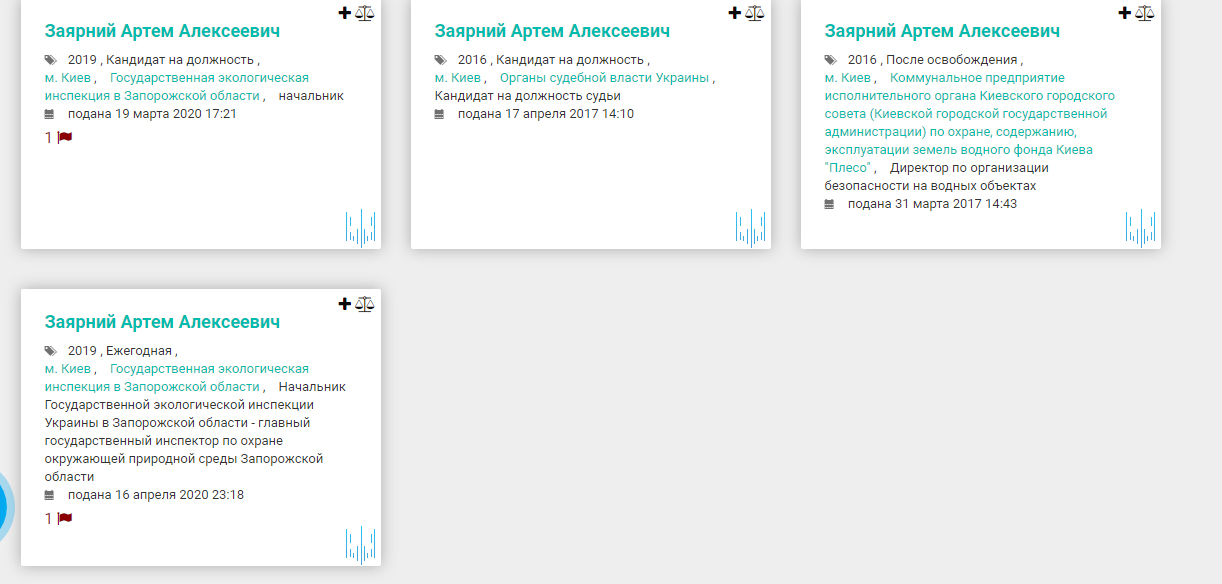Image resolution: width=1222 pixels, height=584 pixels.
Task: Open bar chart icon on card submitted 17 апреля 2017
Action: point(751,228)
